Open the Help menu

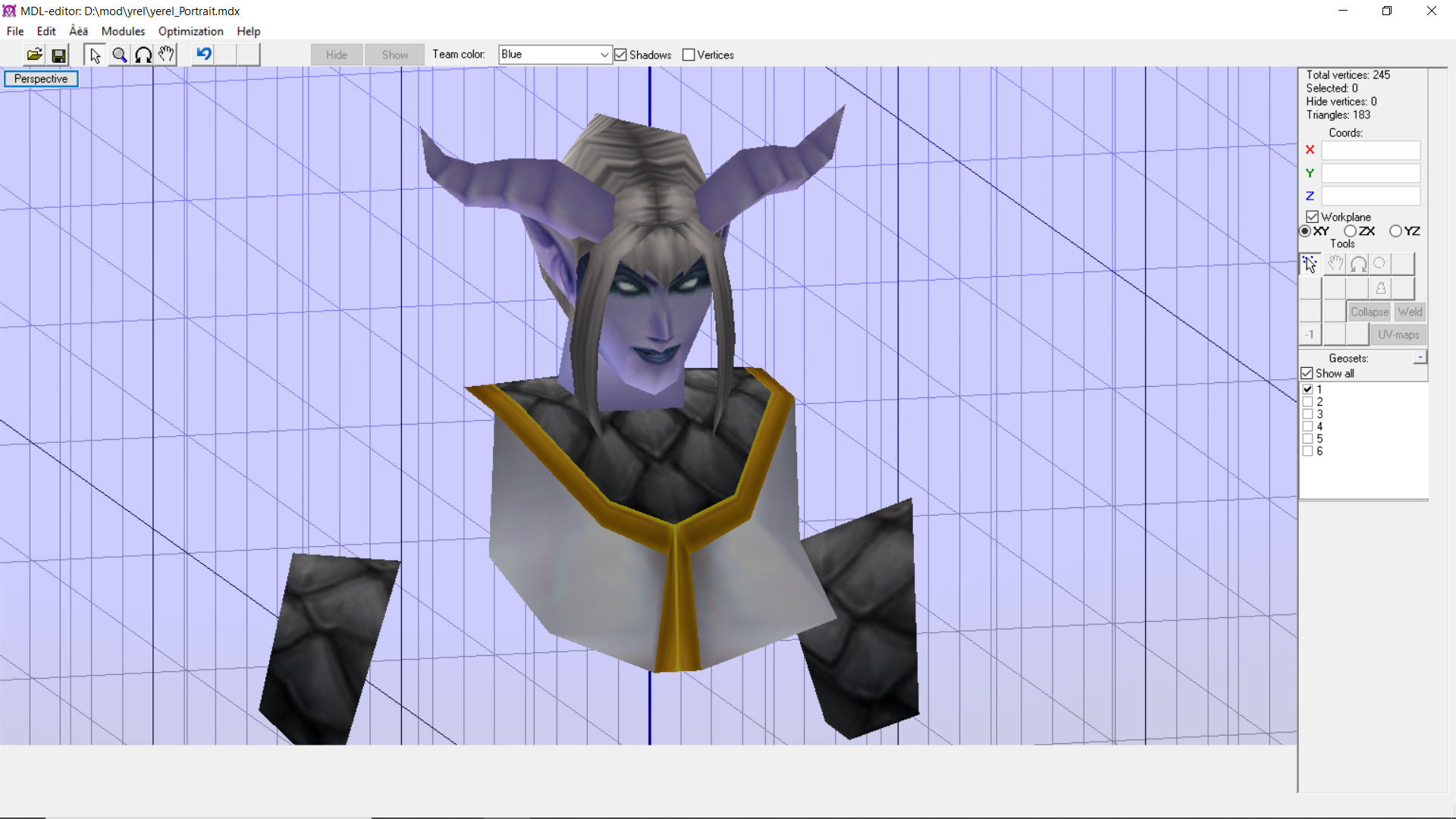pos(248,31)
